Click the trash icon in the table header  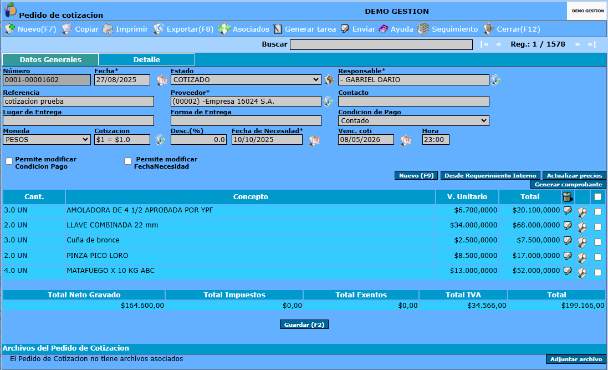(568, 197)
